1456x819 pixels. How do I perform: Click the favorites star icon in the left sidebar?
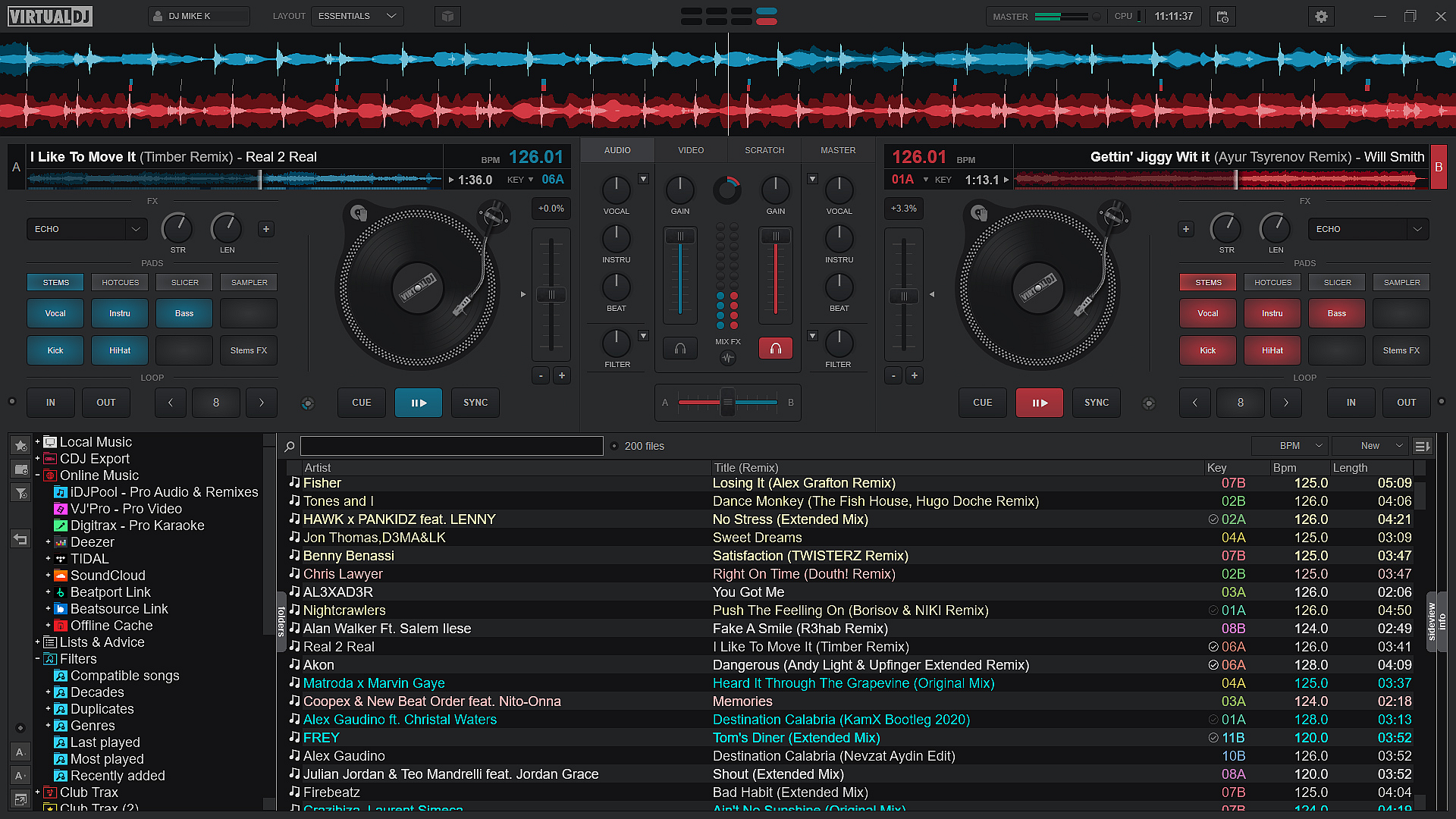pos(20,446)
